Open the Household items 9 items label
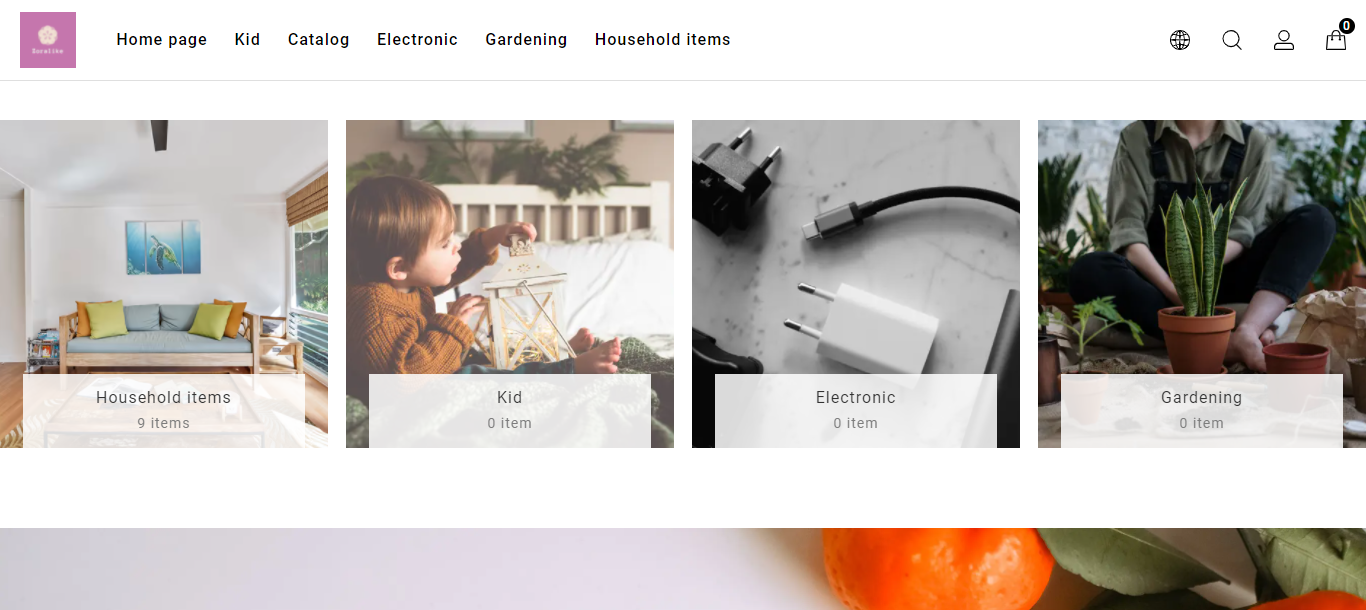The image size is (1366, 610). coord(164,411)
